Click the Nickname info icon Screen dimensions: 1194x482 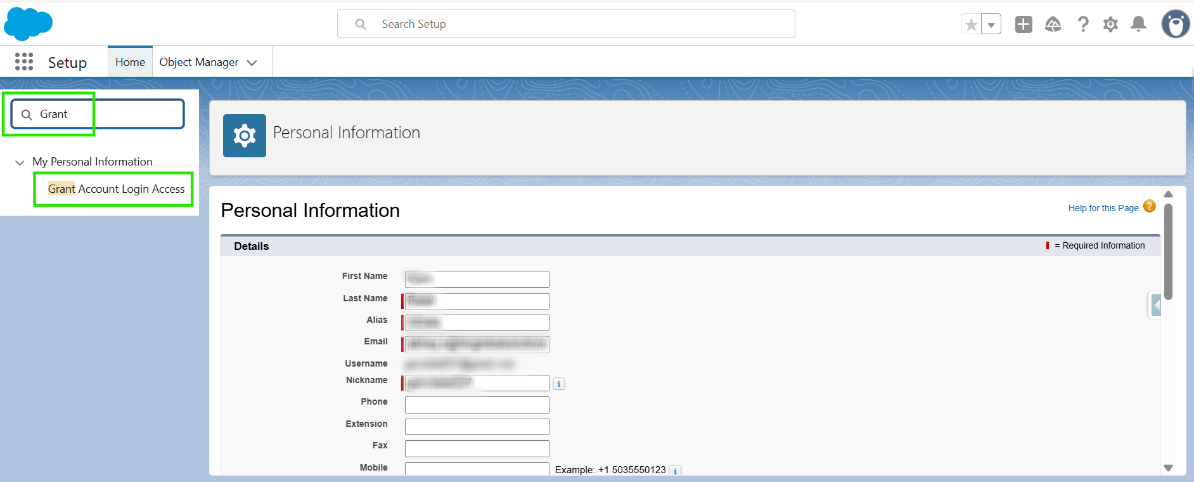coord(558,384)
